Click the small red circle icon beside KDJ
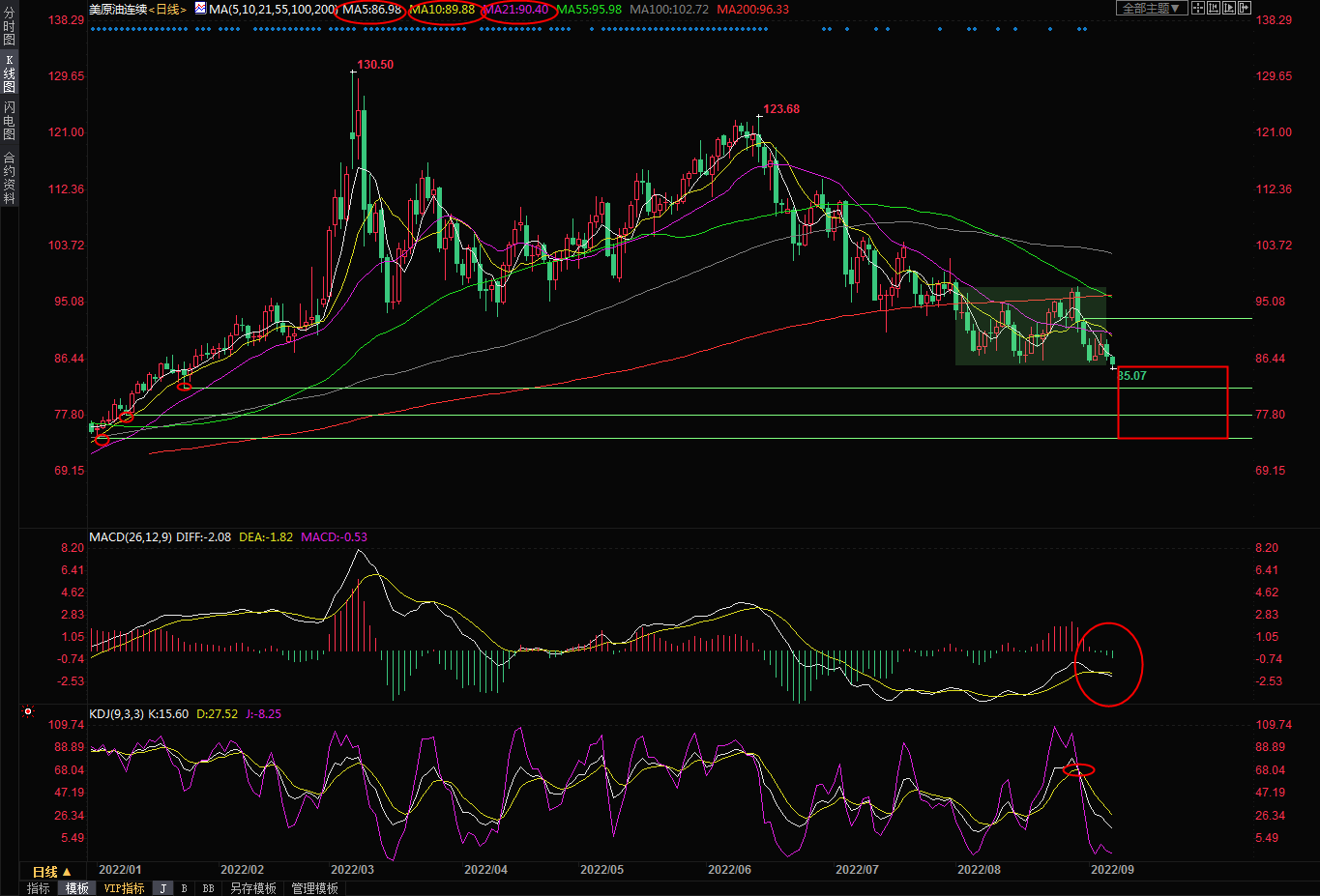The width and height of the screenshot is (1320, 896). click(x=28, y=712)
